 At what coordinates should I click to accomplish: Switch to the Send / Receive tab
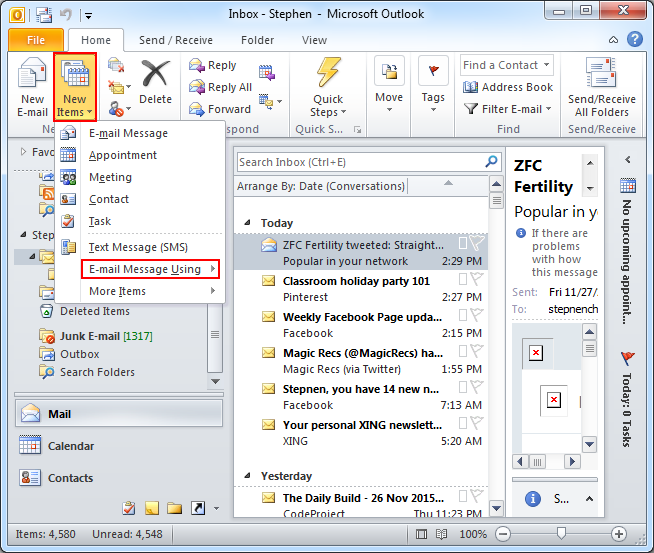point(176,40)
